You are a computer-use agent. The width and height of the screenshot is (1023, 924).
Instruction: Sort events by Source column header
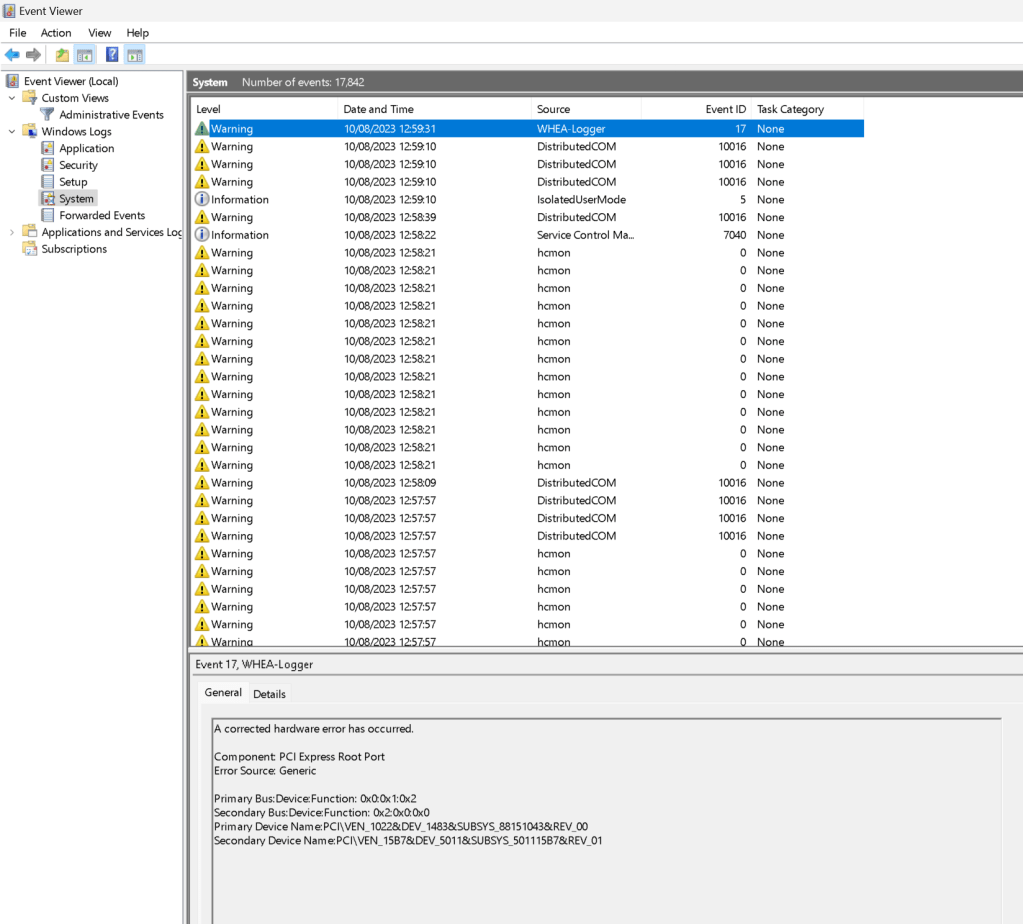[x=587, y=109]
